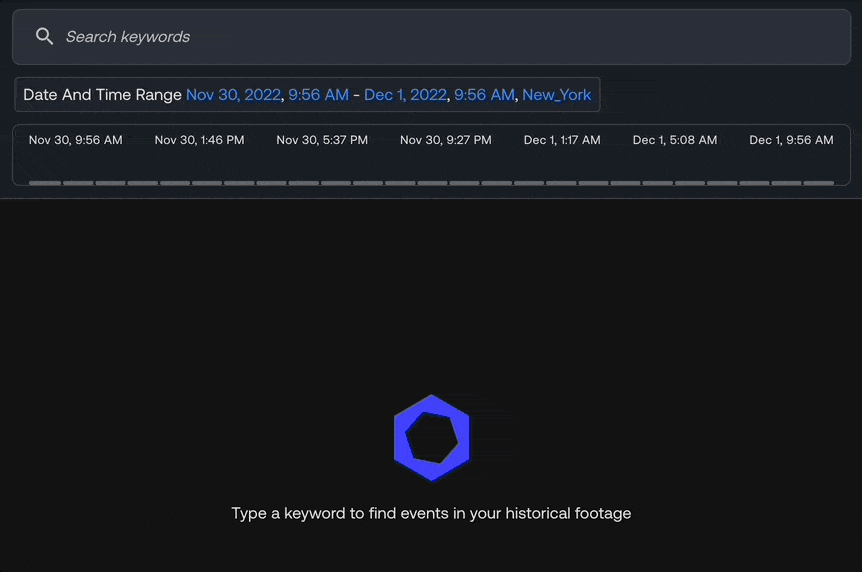The width and height of the screenshot is (862, 572).
Task: Click the Nov 30, 9:27 PM timeline label
Action: coord(446,140)
